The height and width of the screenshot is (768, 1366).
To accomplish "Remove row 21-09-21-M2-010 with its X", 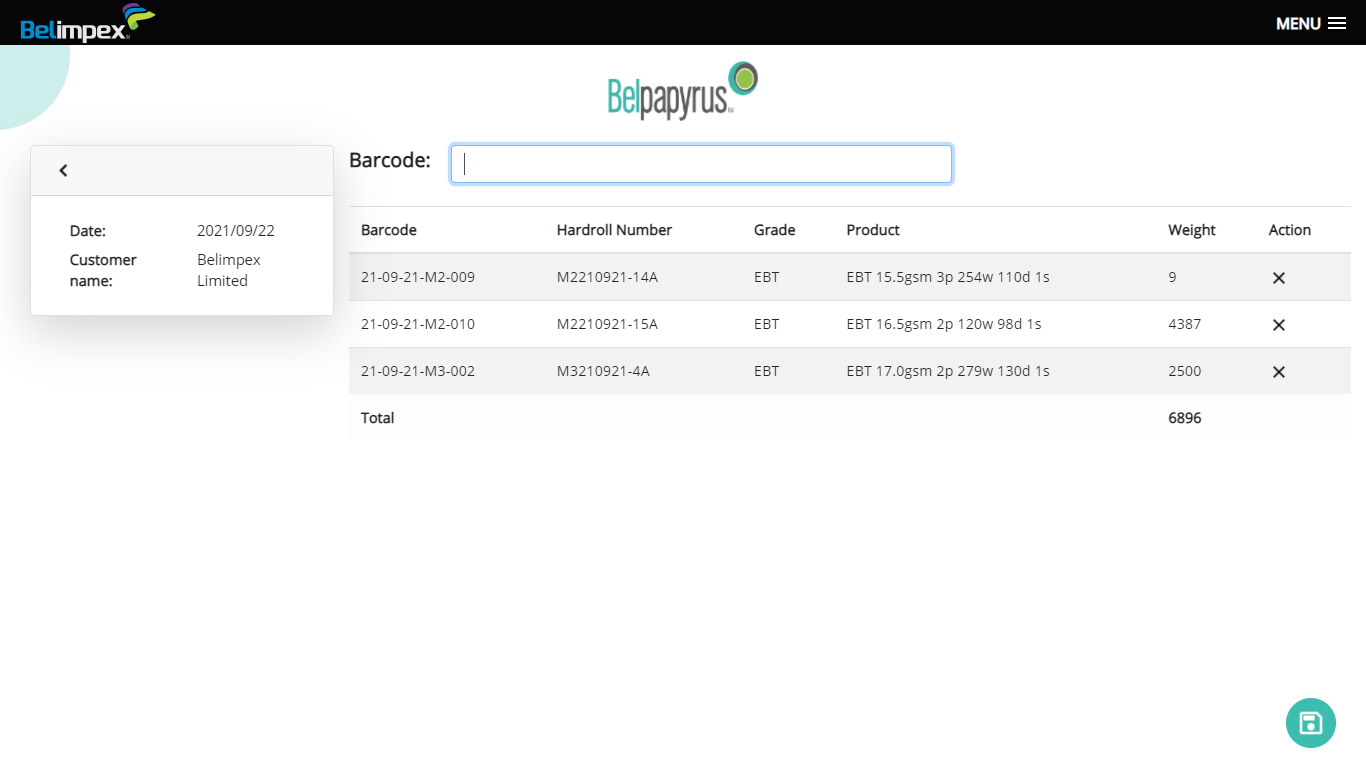I will tap(1278, 325).
